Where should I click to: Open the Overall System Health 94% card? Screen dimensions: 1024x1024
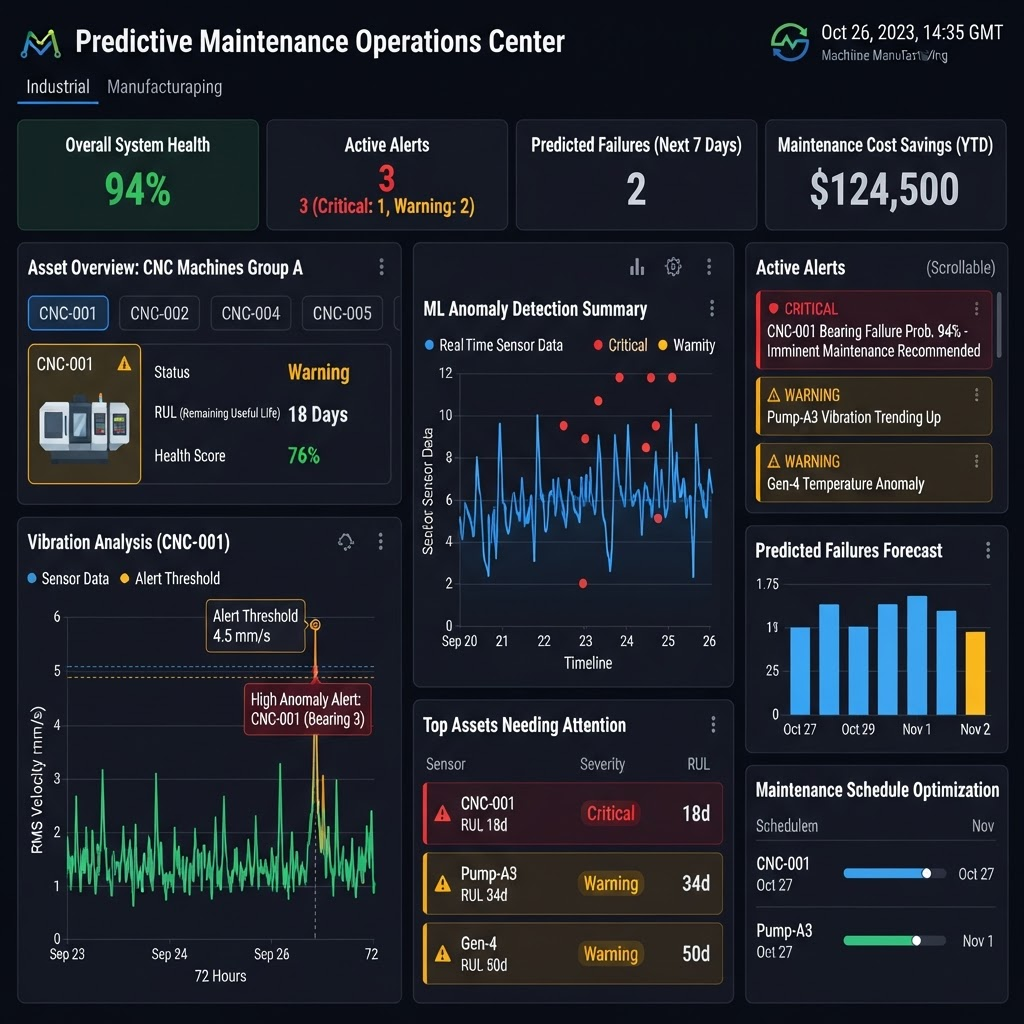click(138, 174)
